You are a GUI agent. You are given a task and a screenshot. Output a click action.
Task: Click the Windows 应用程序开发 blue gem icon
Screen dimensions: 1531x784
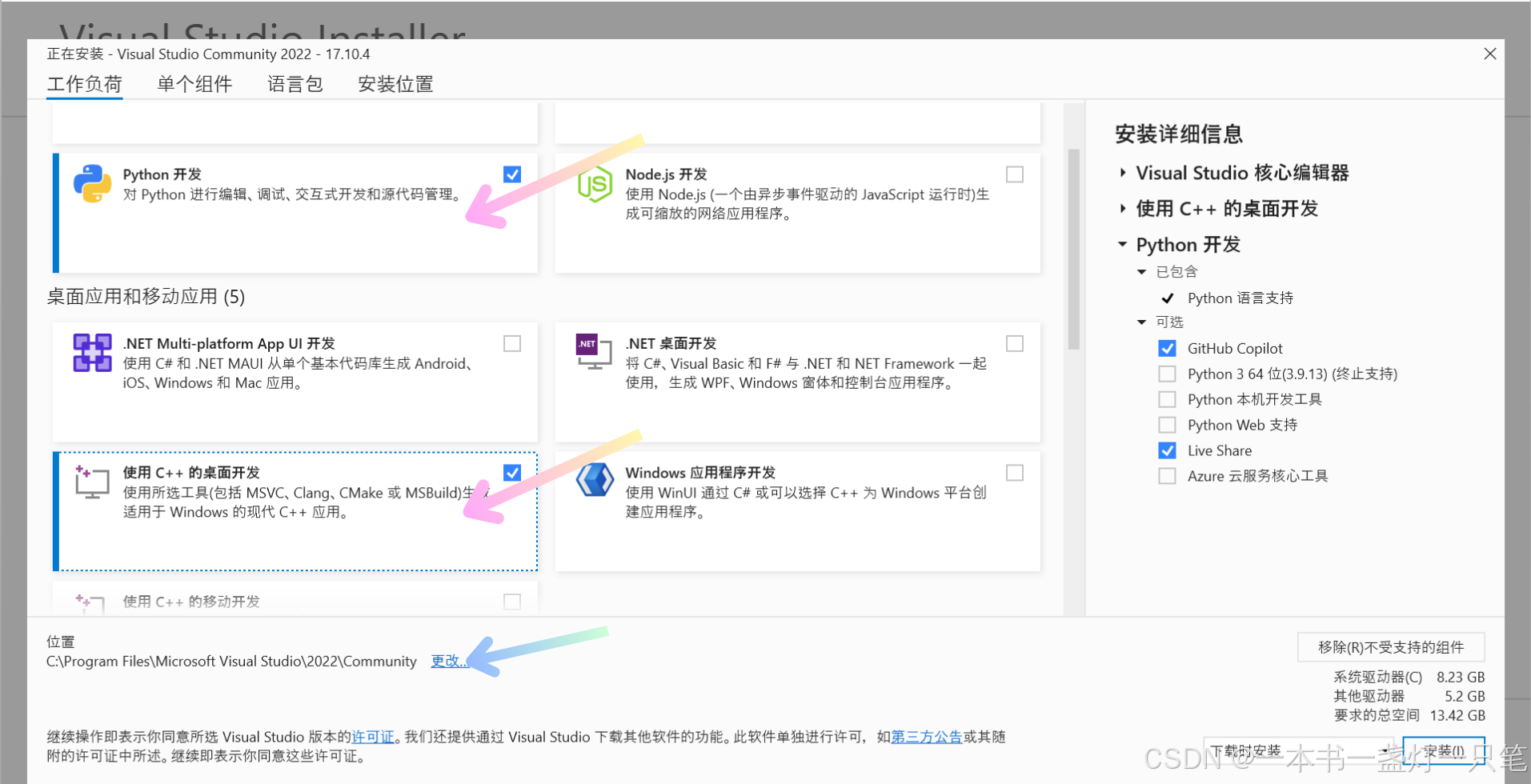[595, 480]
